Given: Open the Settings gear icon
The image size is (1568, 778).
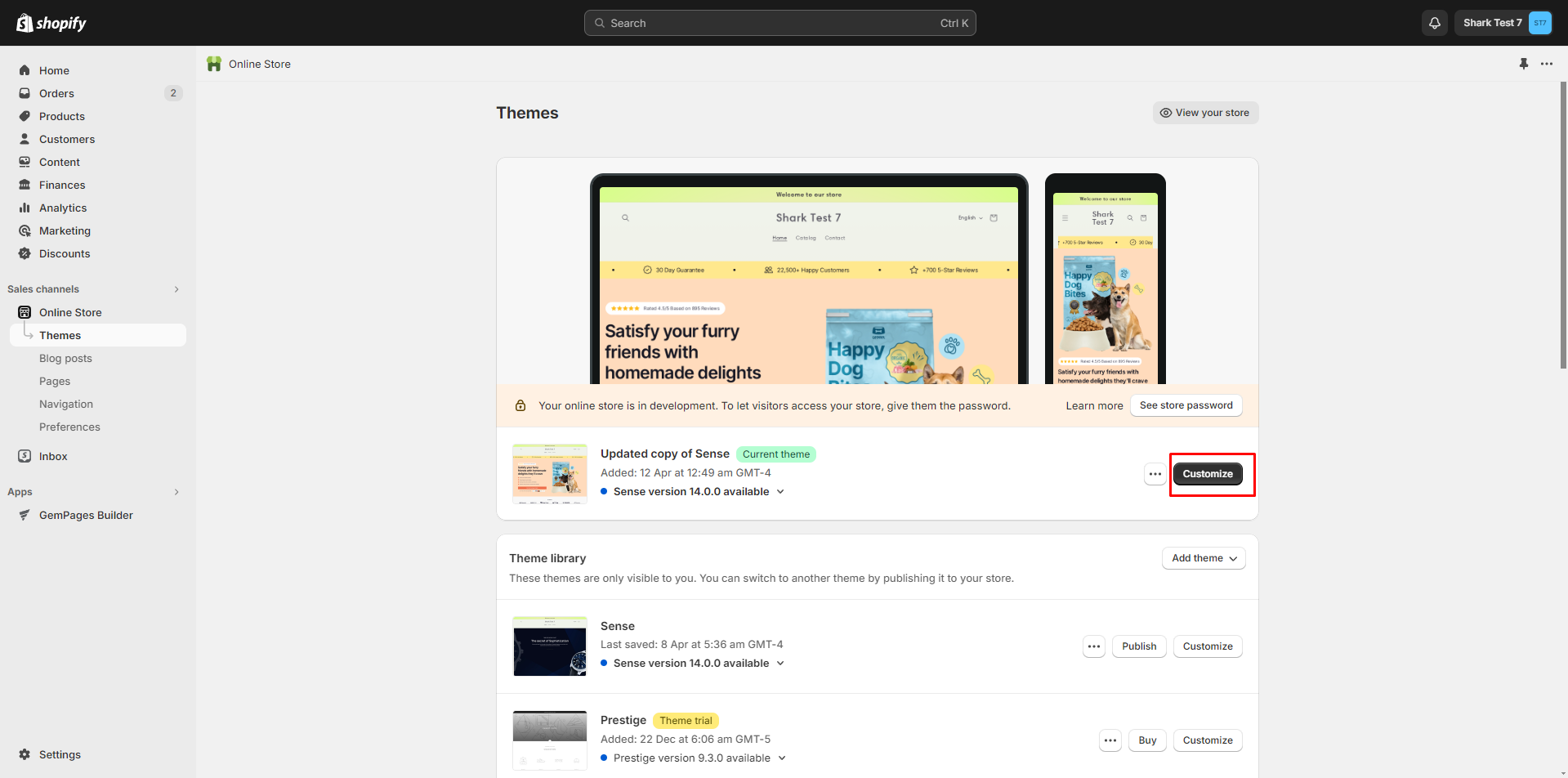Looking at the screenshot, I should [25, 754].
